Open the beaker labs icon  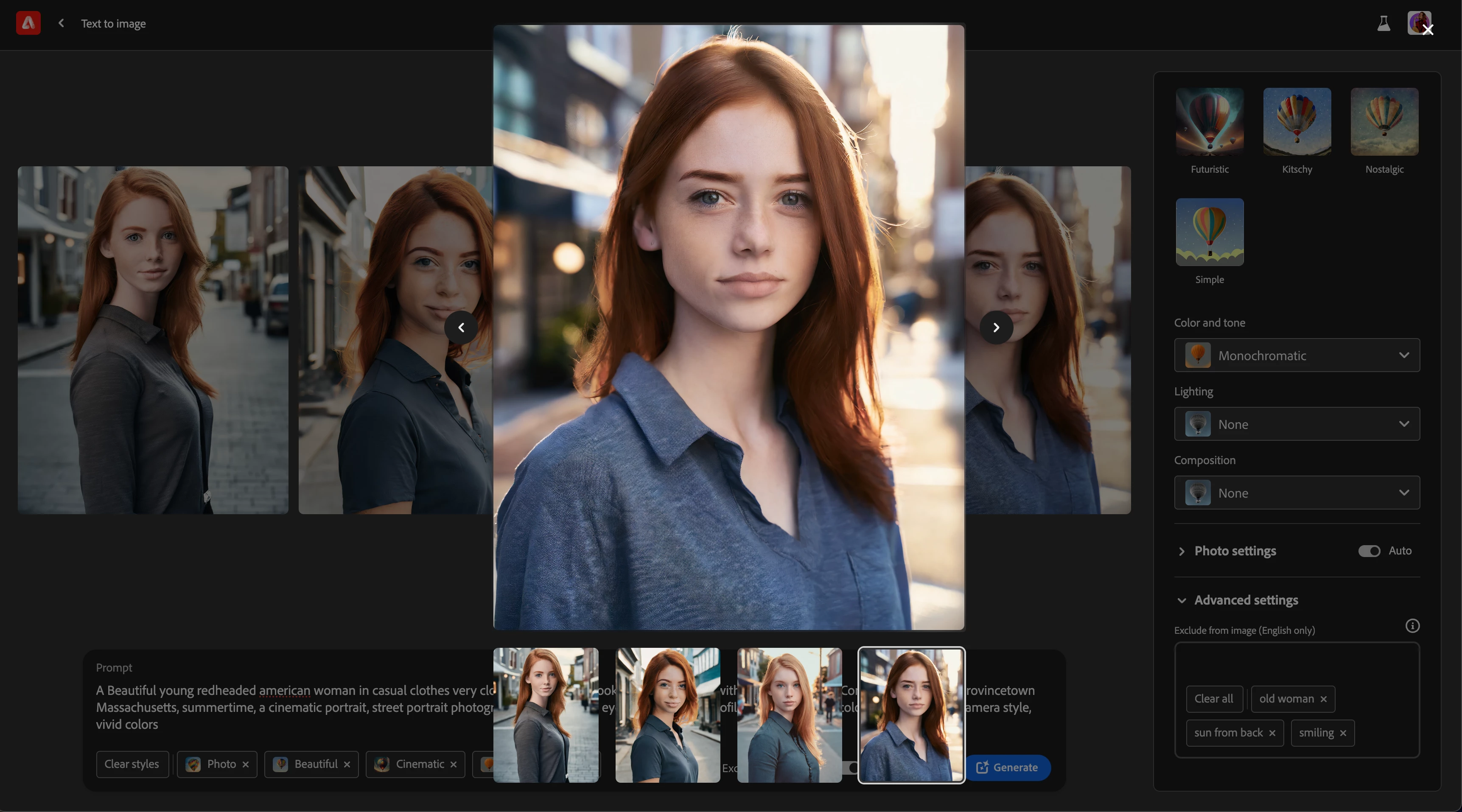[1383, 23]
